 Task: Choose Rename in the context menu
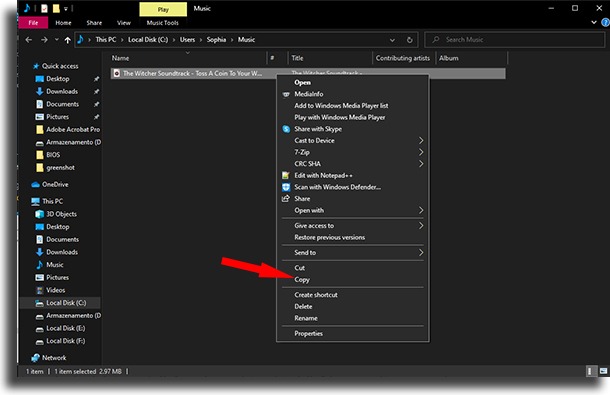[x=352, y=318]
